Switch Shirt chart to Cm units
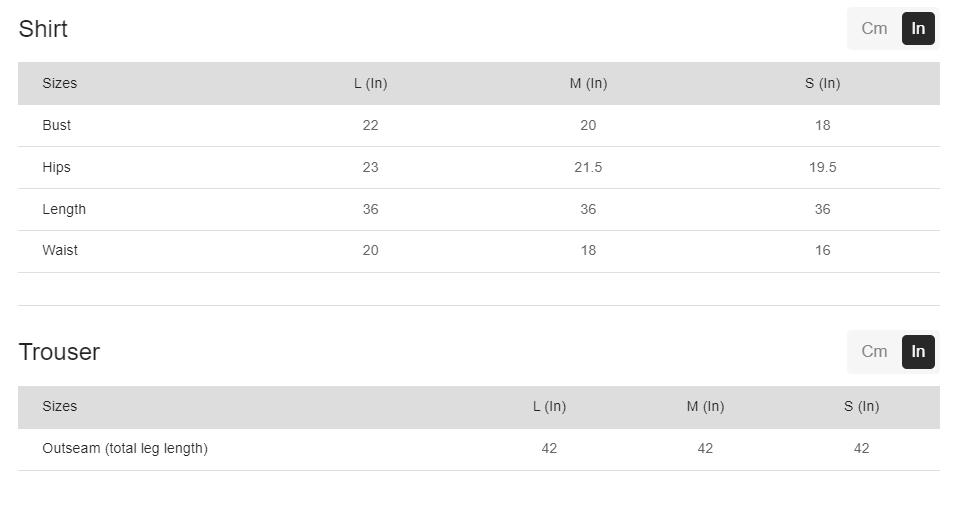Screen dimensions: 955x519 pos(874,29)
